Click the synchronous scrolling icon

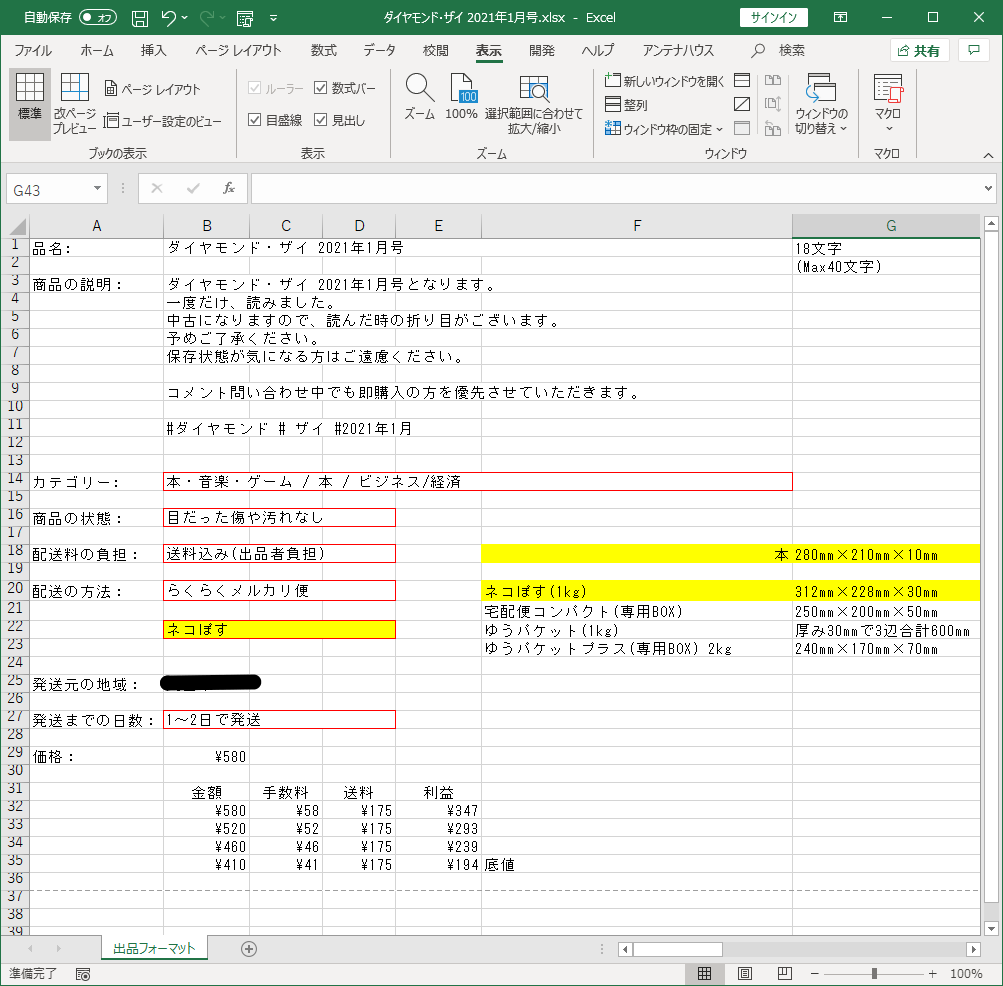point(773,104)
